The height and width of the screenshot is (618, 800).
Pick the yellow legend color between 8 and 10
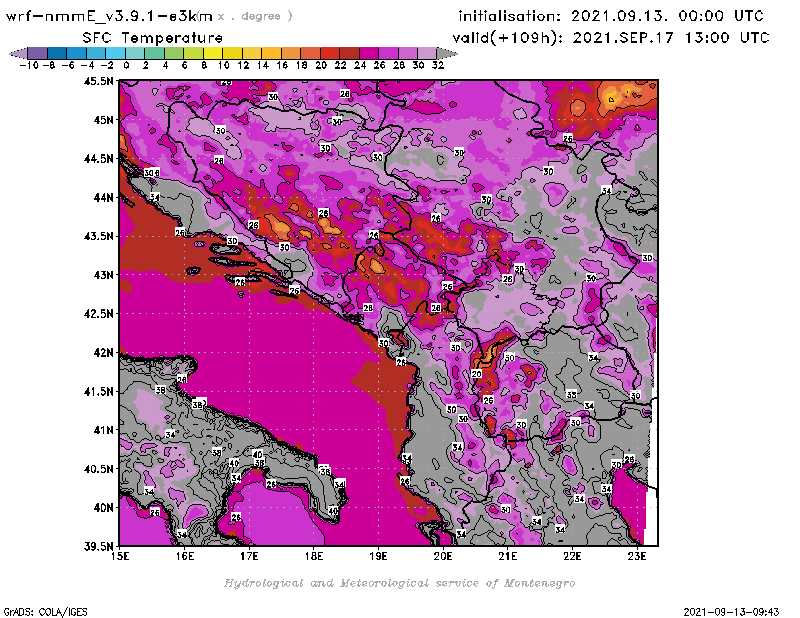(x=213, y=54)
